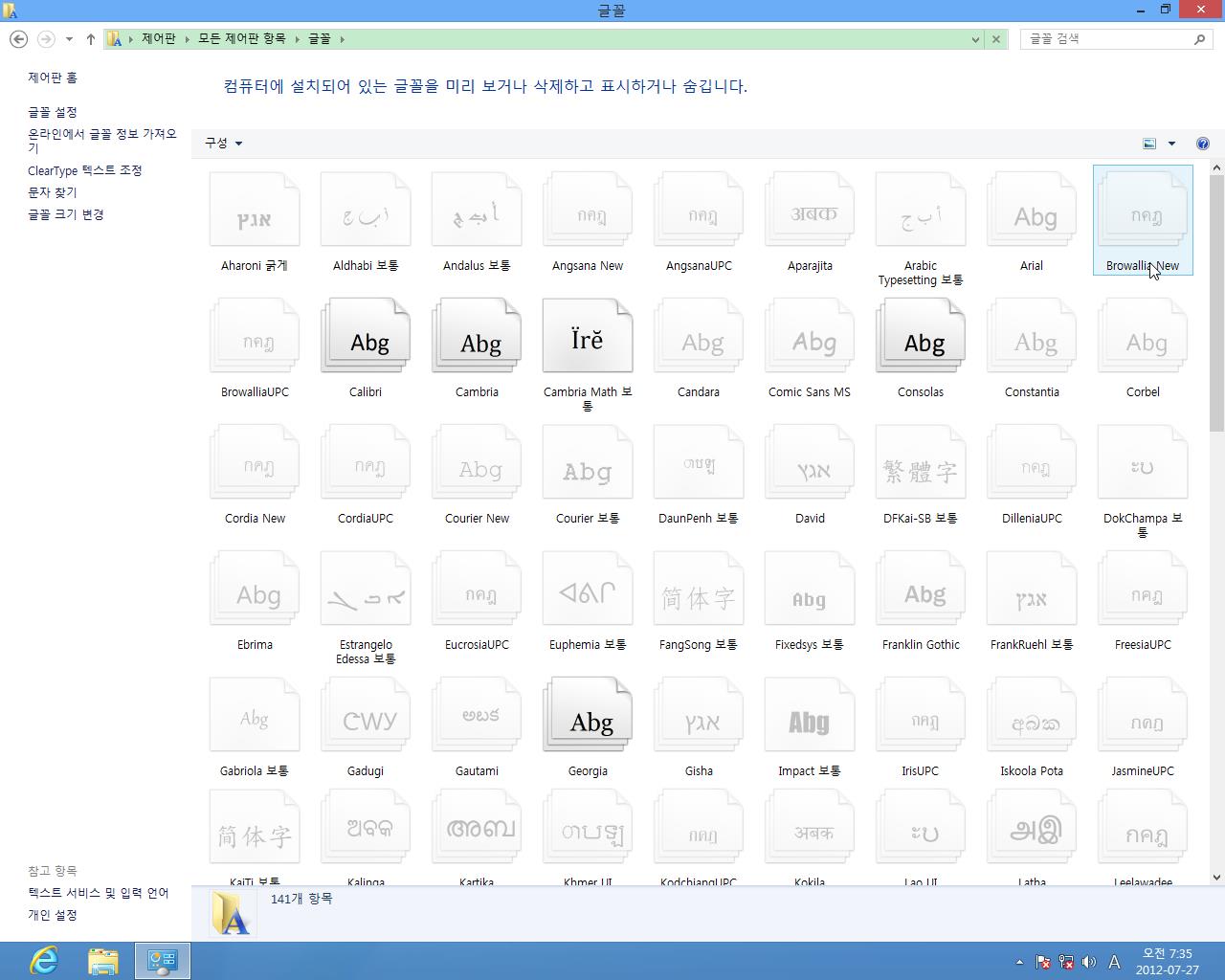
Task: Click 모든 제어판 항목 breadcrumb
Action: (x=241, y=39)
